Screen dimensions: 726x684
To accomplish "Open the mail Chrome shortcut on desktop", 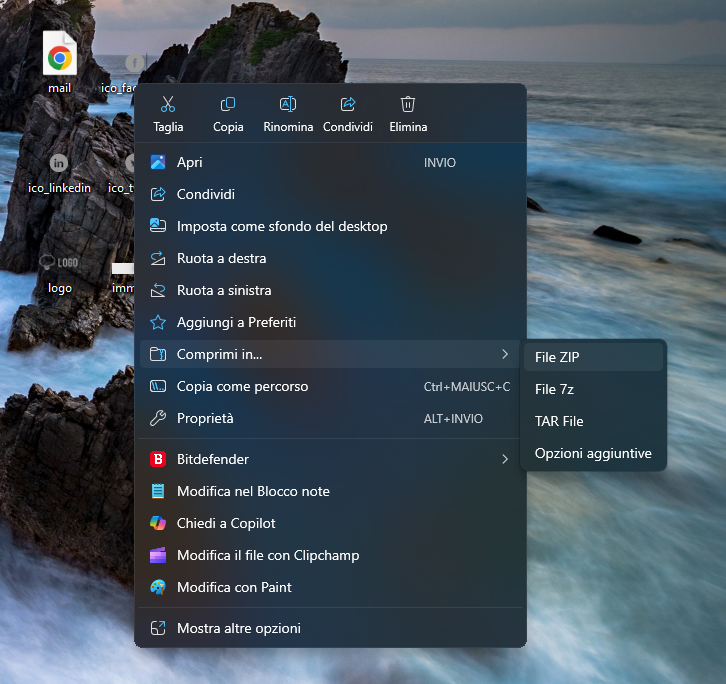I will (60, 60).
